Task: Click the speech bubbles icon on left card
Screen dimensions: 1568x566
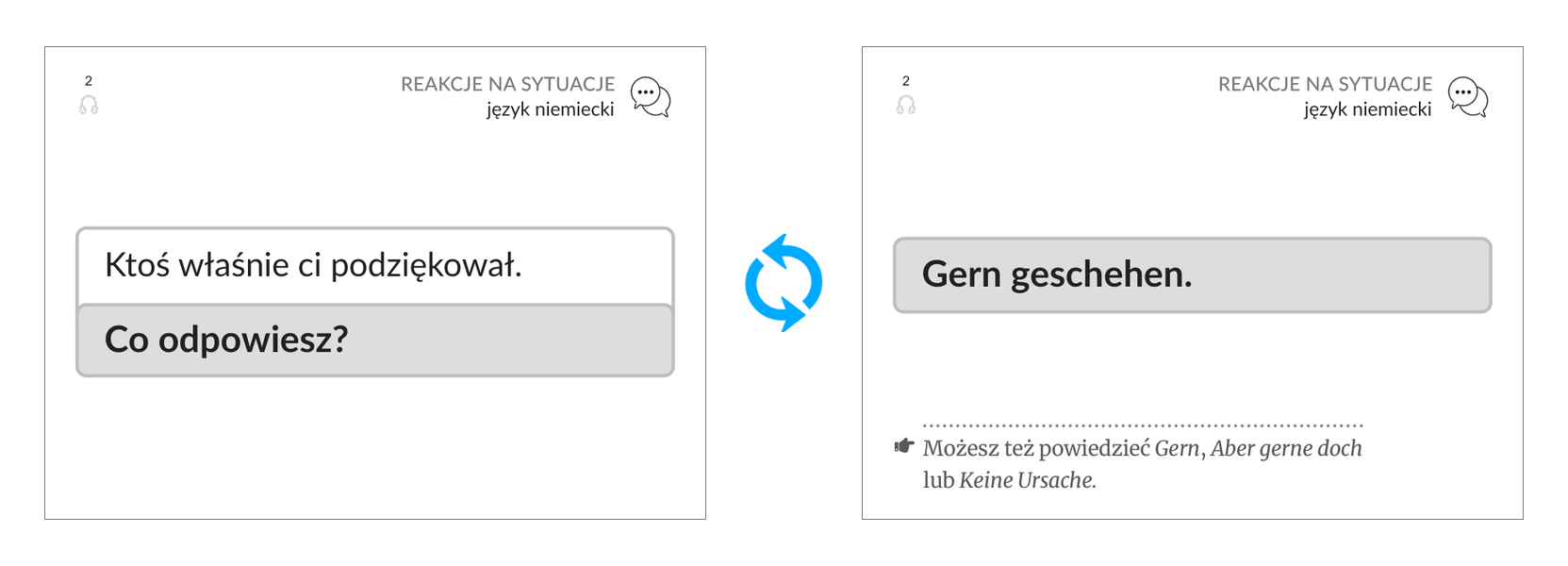Action: click(x=651, y=97)
